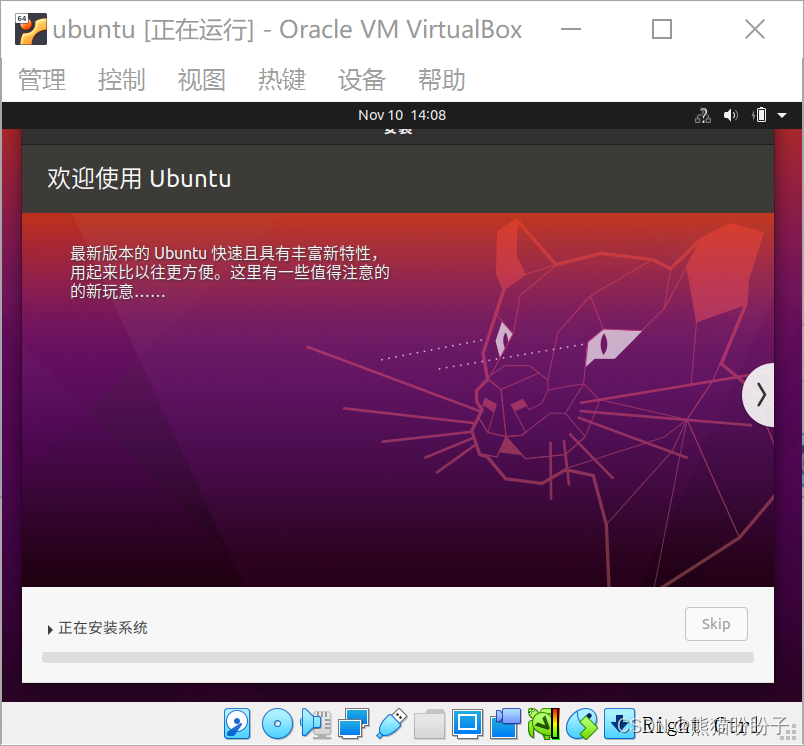Click the Skip button
804x746 pixels.
pos(716,624)
